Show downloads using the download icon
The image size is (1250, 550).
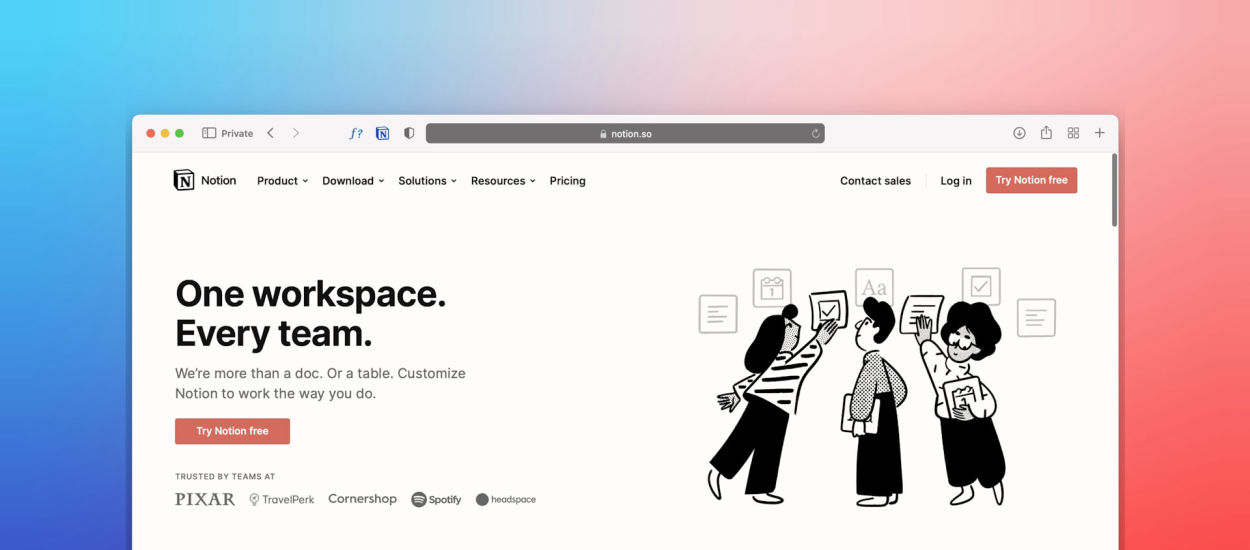[1019, 133]
